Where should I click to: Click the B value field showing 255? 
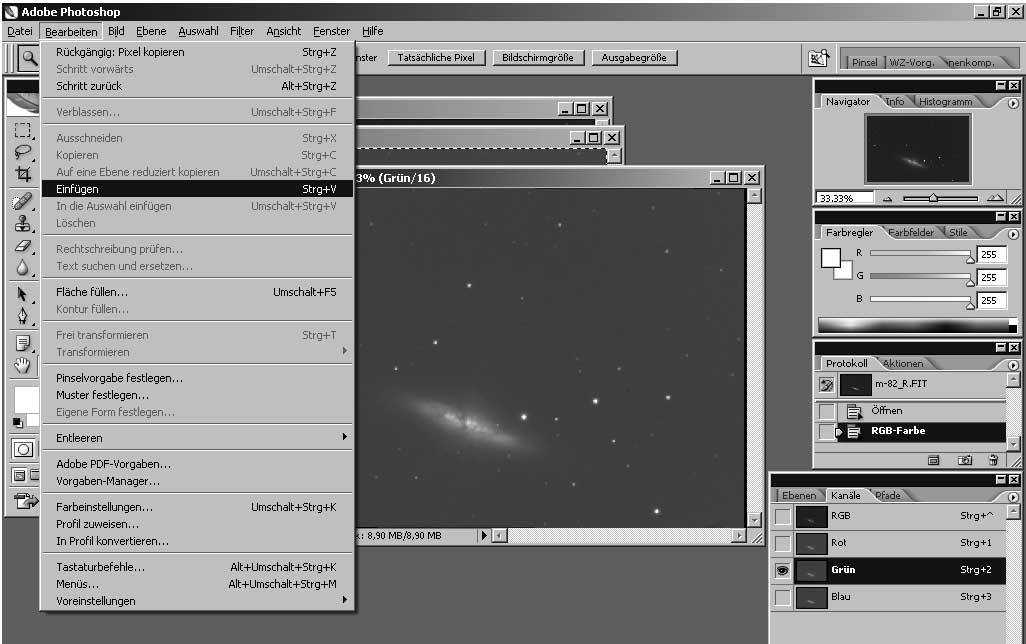(991, 300)
